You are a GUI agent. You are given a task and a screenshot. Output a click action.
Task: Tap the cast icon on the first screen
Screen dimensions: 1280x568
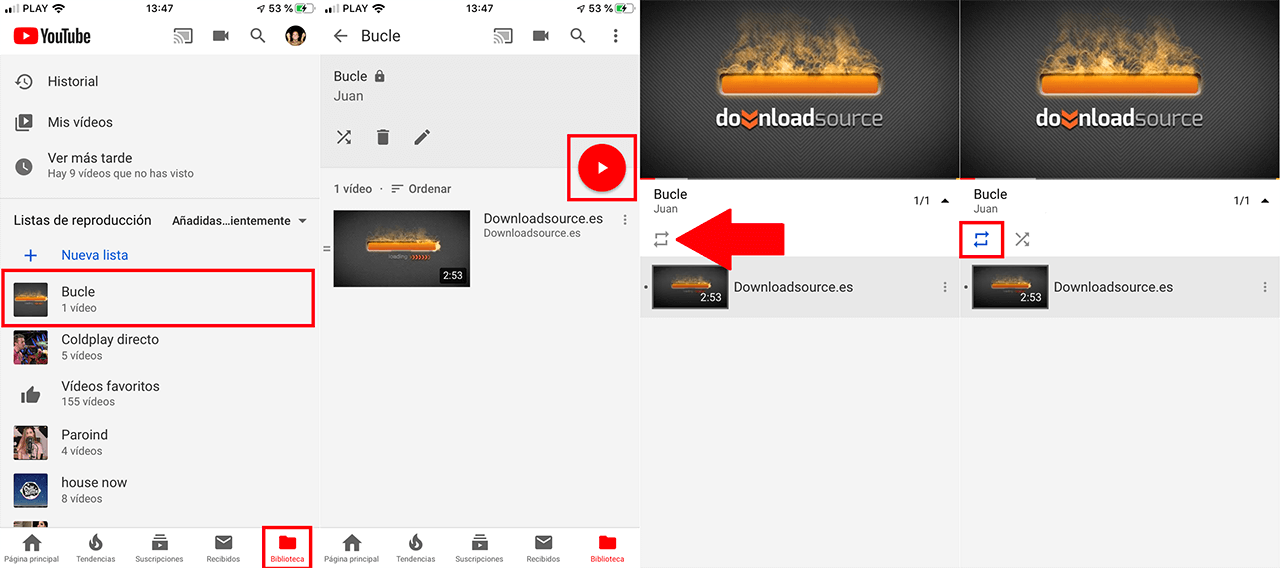(x=183, y=36)
